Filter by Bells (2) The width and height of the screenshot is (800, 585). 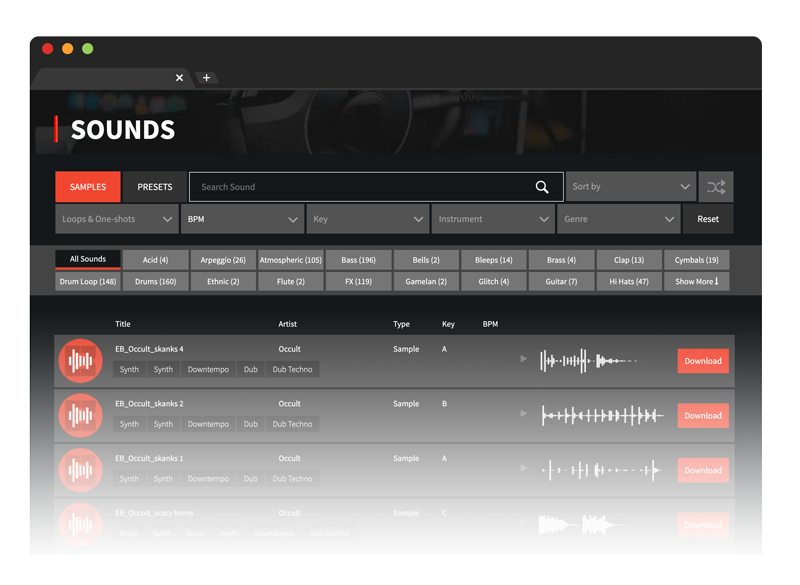426,260
